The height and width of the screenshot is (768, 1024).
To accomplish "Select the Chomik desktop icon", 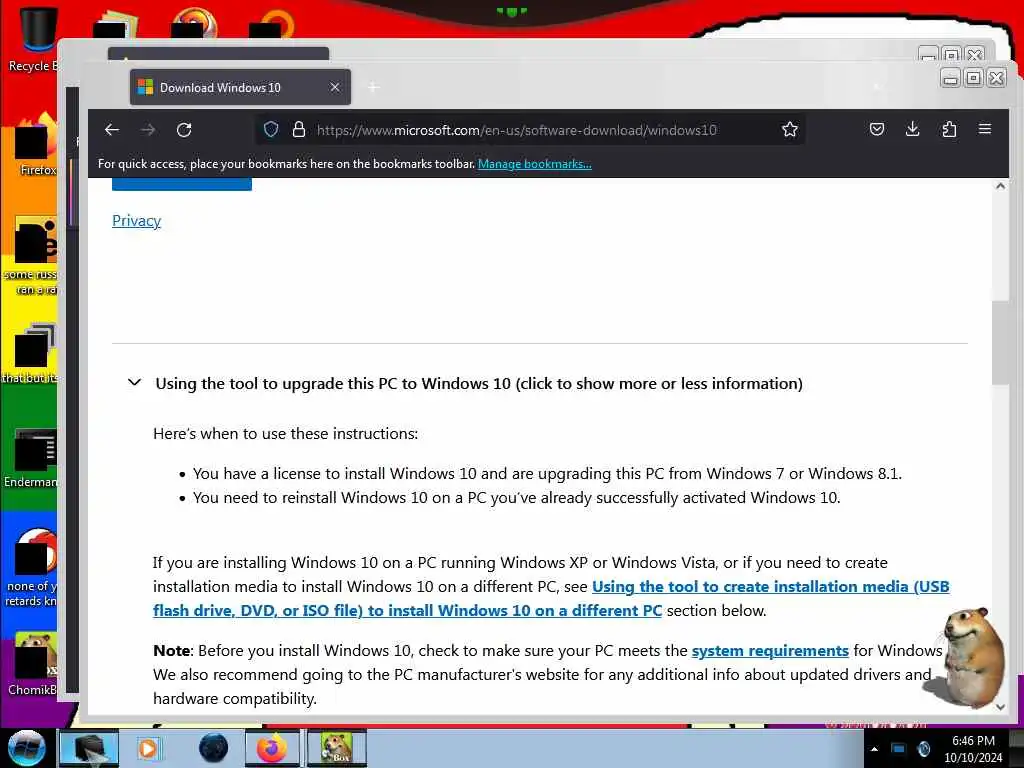I will click(x=33, y=663).
